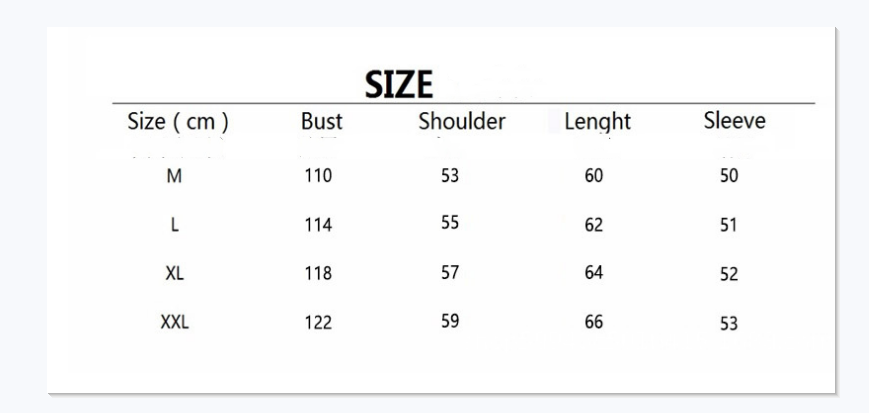Viewport: 869px width, 413px height.
Task: Select the L size row label
Action: coord(175,225)
